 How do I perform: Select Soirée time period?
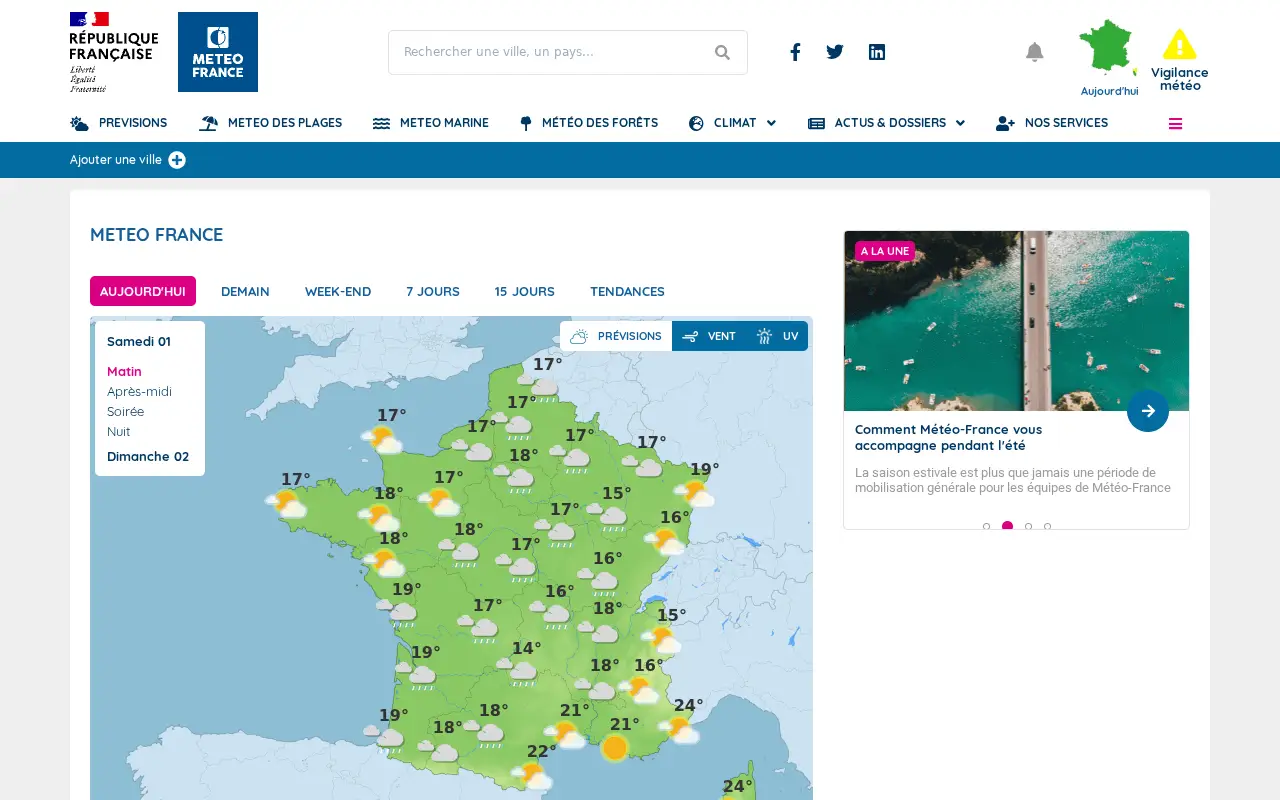(125, 411)
